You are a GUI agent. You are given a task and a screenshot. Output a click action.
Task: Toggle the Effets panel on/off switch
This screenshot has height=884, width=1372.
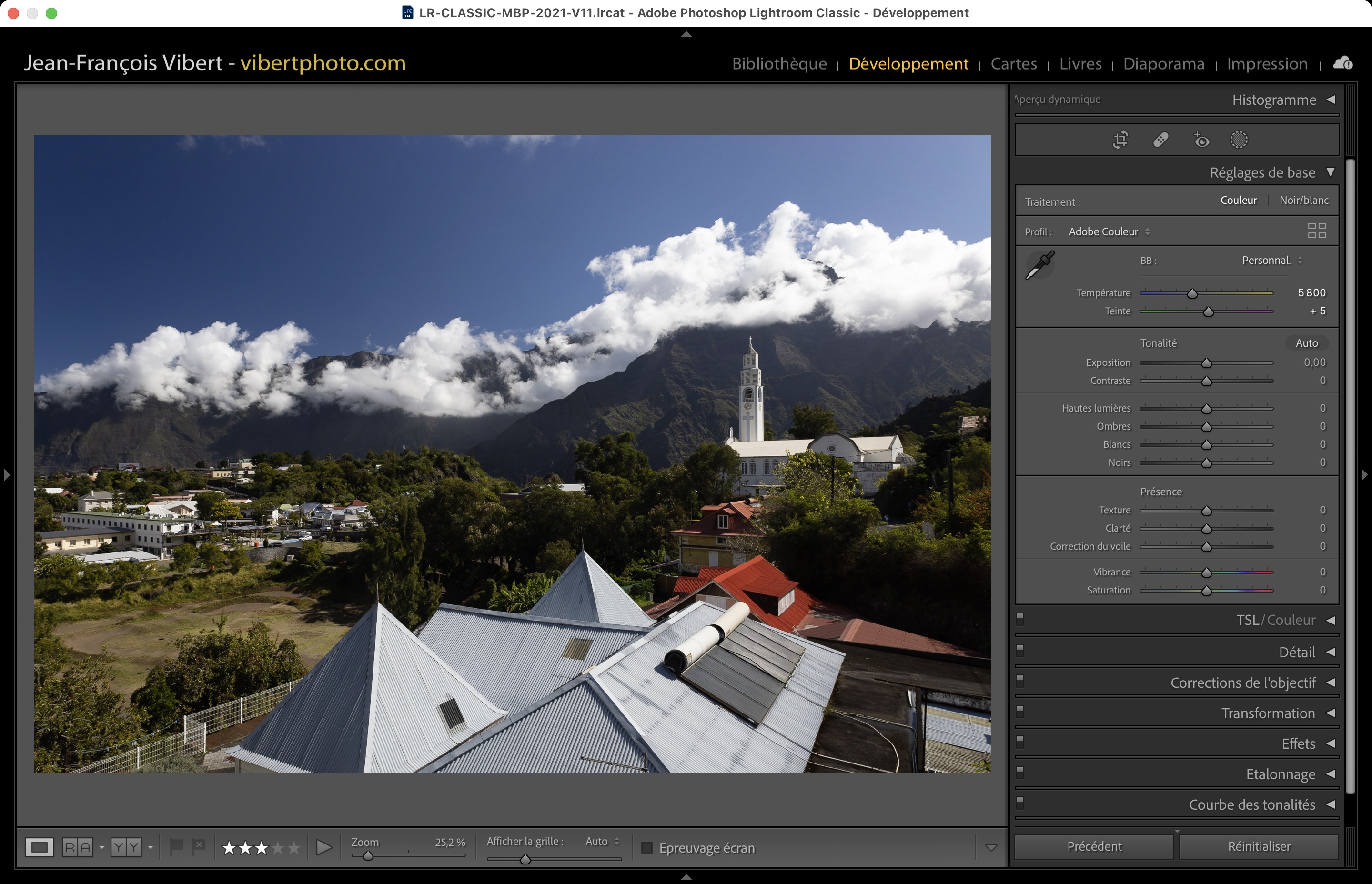point(1020,741)
